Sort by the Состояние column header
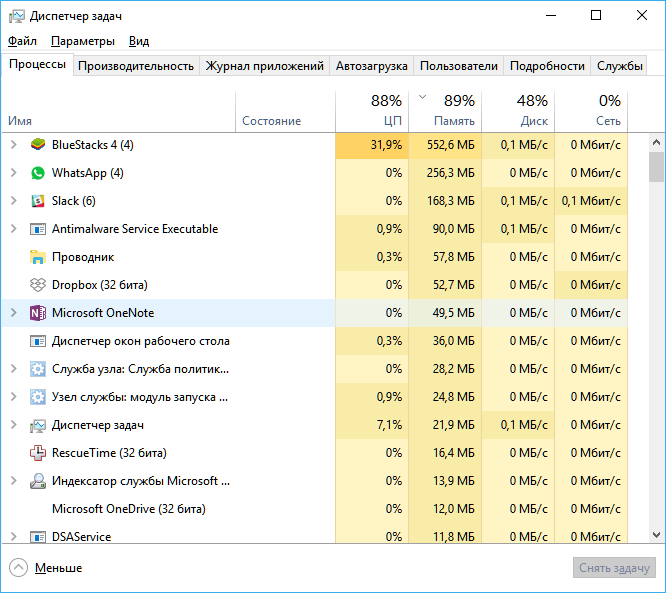666x593 pixels. [285, 111]
